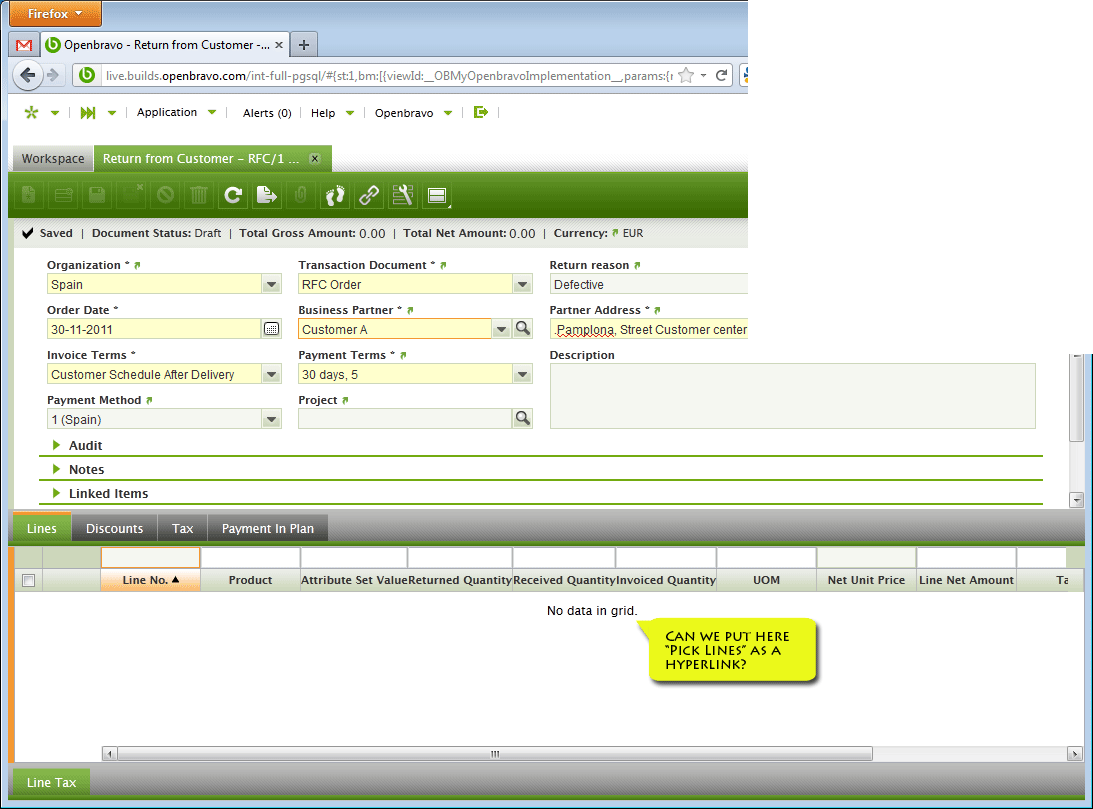Sort by Line No. column header
Image resolution: width=1093 pixels, height=809 pixels.
click(x=151, y=580)
